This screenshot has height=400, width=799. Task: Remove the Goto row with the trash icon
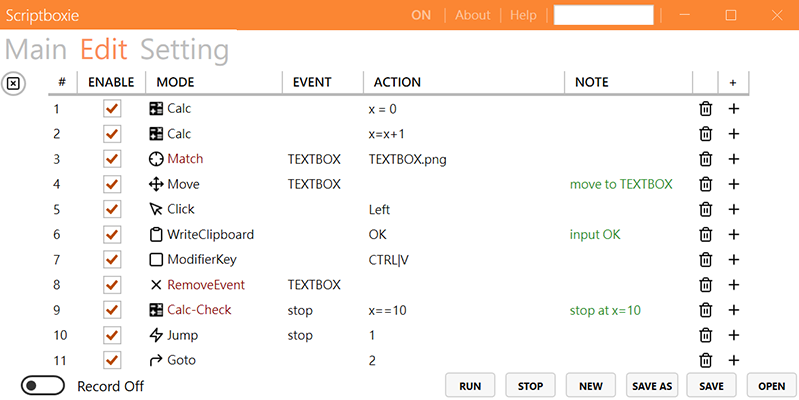pos(705,360)
